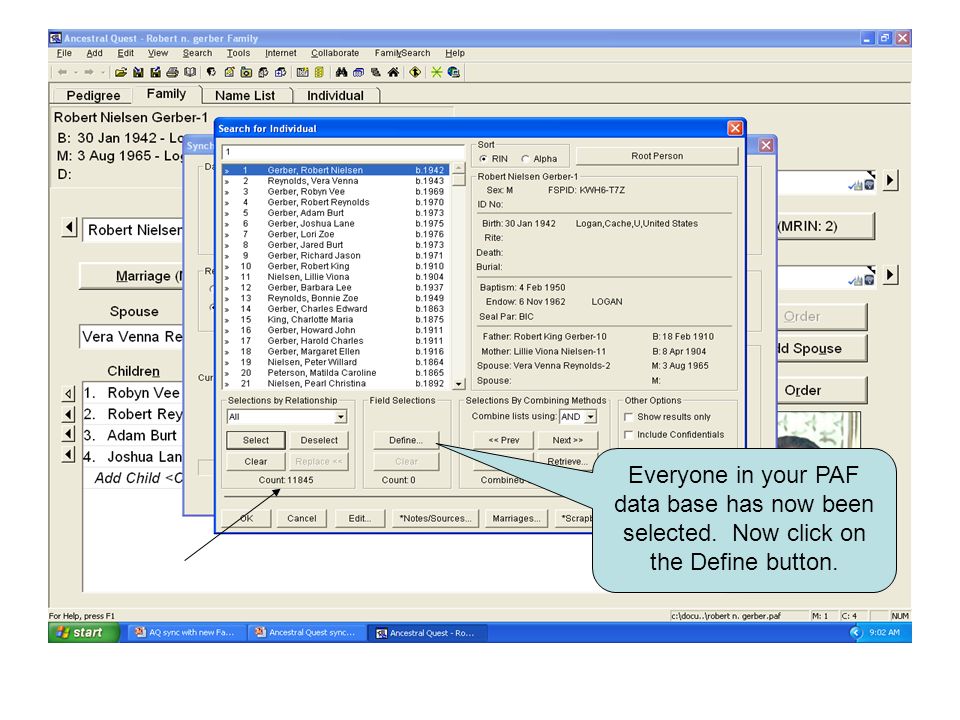Open the File menu

(x=64, y=53)
